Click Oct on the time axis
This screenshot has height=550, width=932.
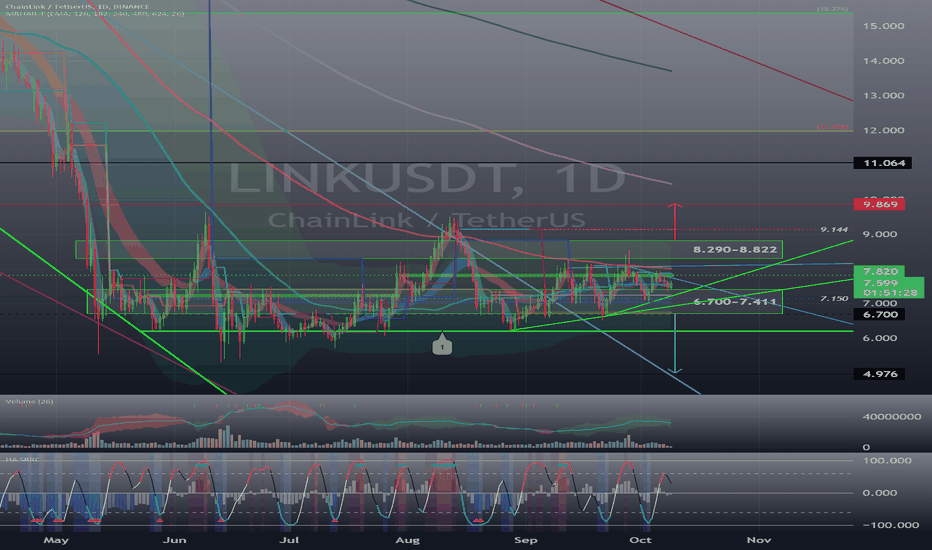(640, 540)
